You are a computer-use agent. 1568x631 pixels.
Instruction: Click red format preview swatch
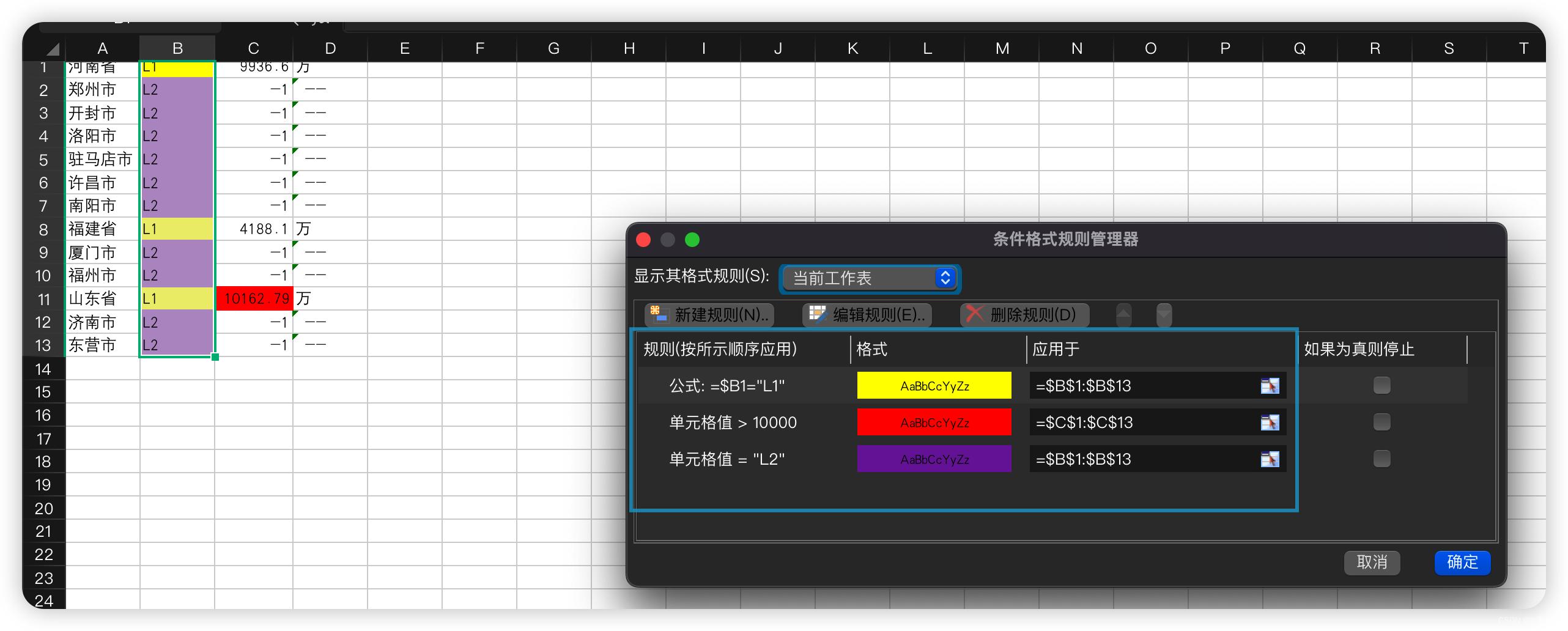tap(934, 423)
